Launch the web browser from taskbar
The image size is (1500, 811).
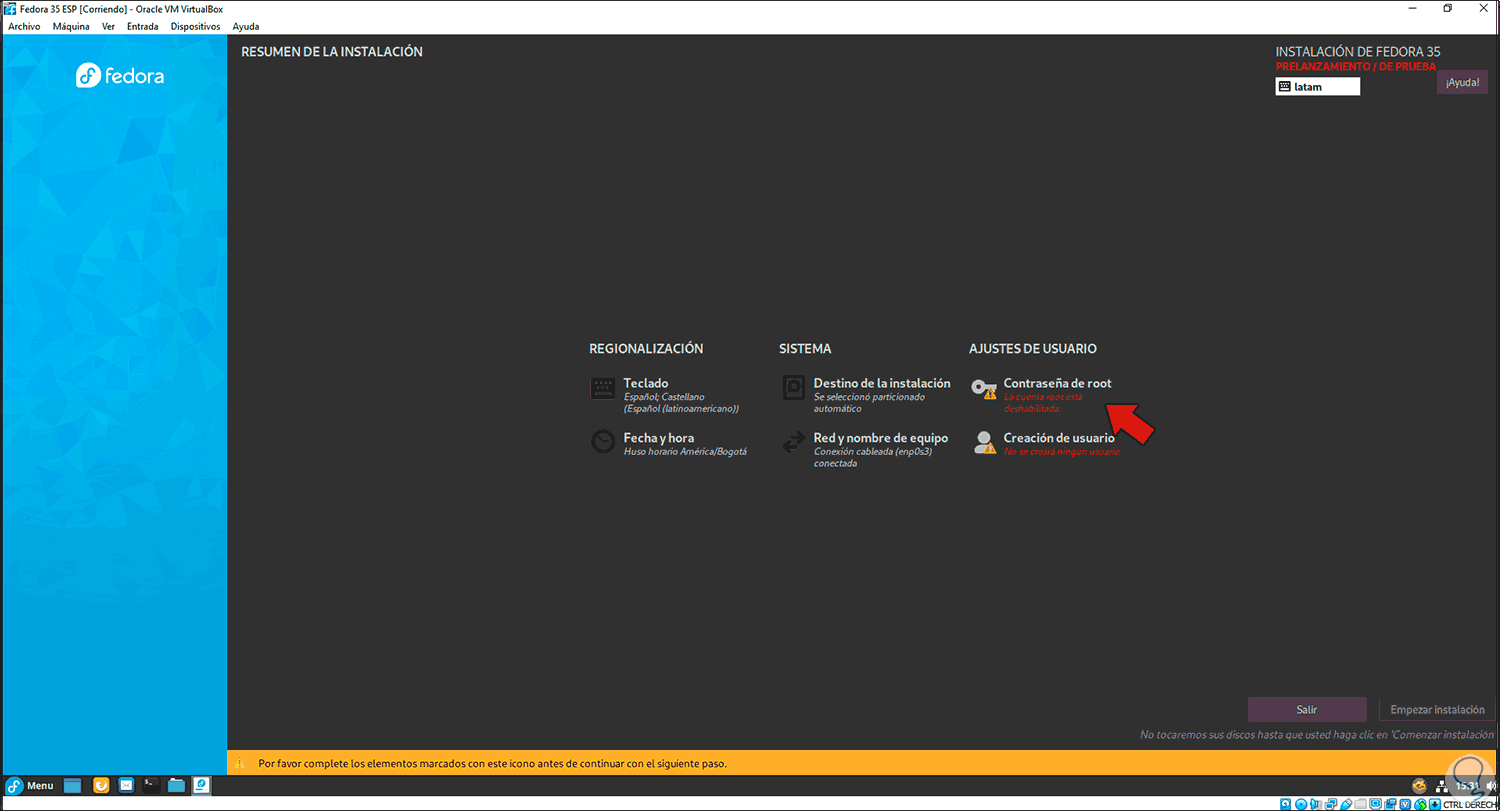(101, 786)
